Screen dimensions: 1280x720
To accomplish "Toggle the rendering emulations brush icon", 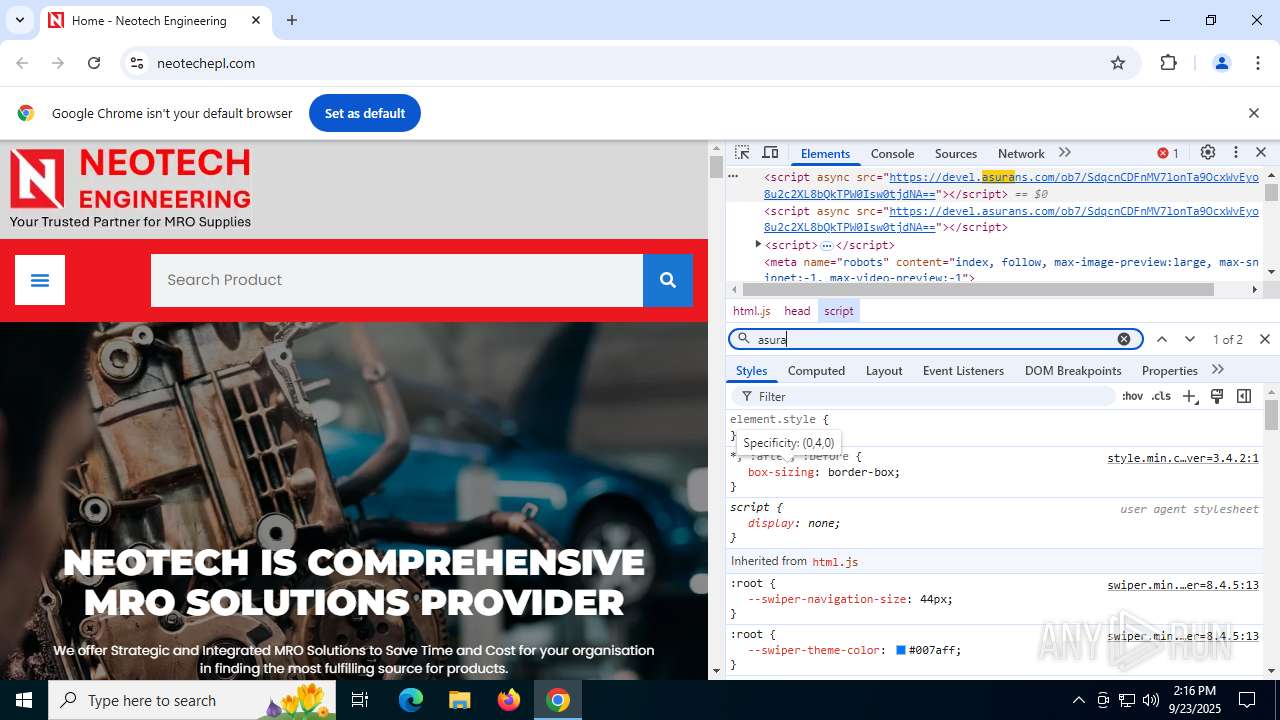I will [1217, 396].
